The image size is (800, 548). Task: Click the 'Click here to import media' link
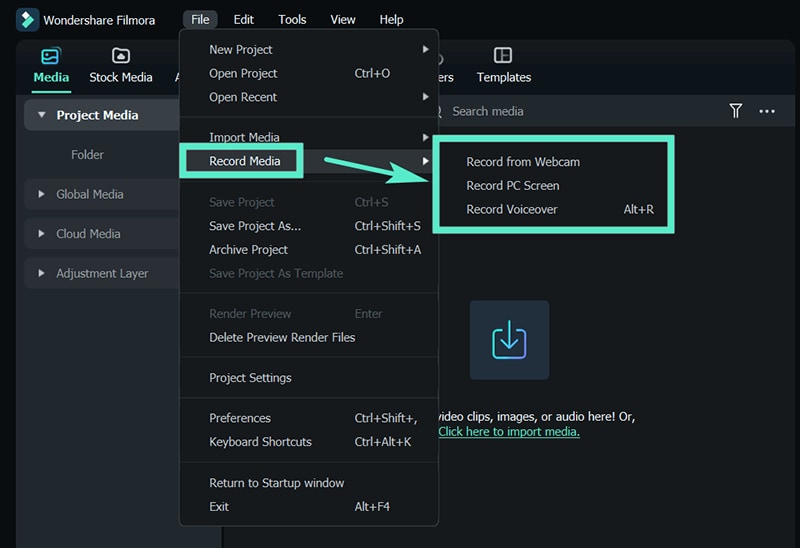click(509, 432)
